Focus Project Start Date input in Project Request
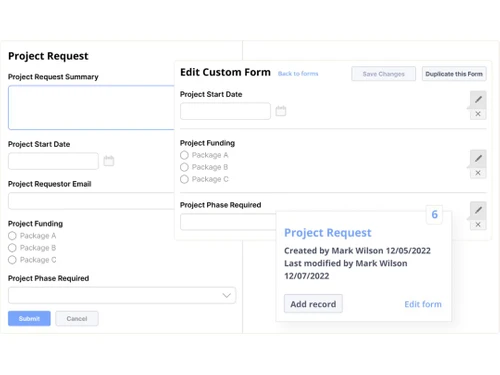The width and height of the screenshot is (500, 375). [53, 161]
